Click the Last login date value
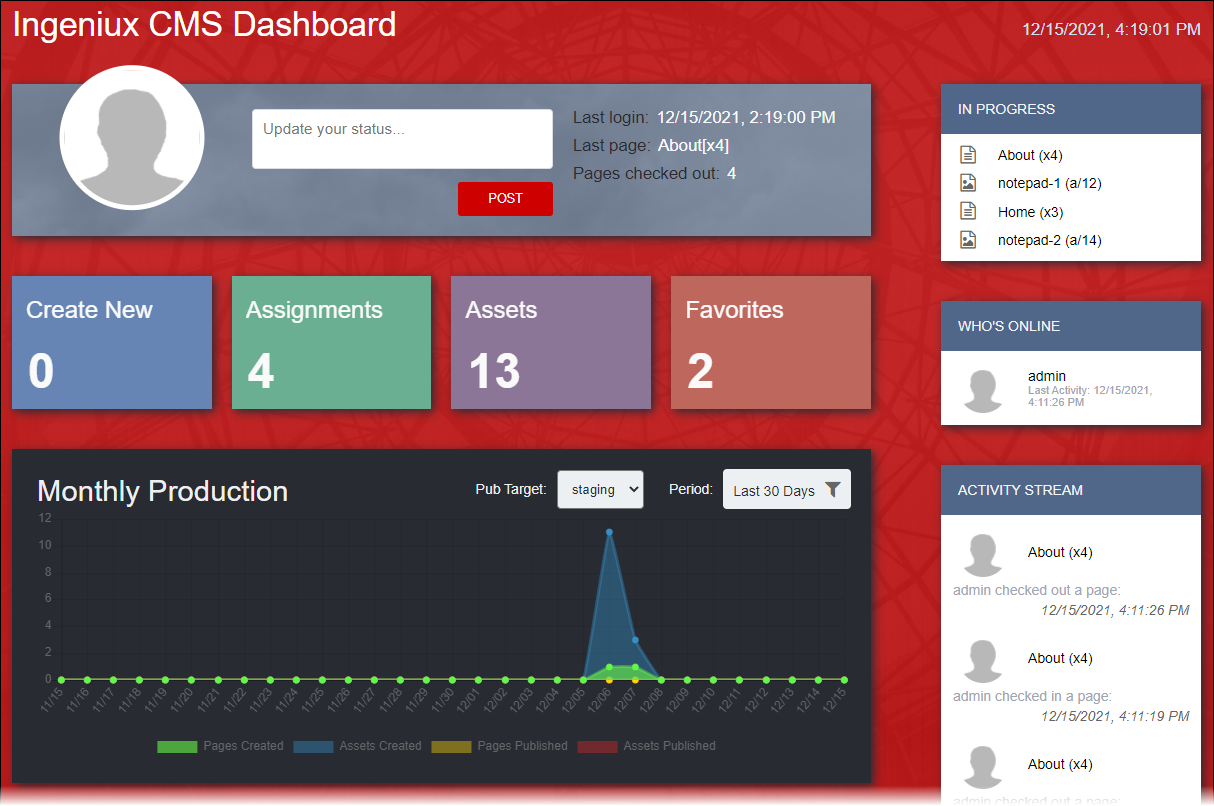 [x=746, y=117]
